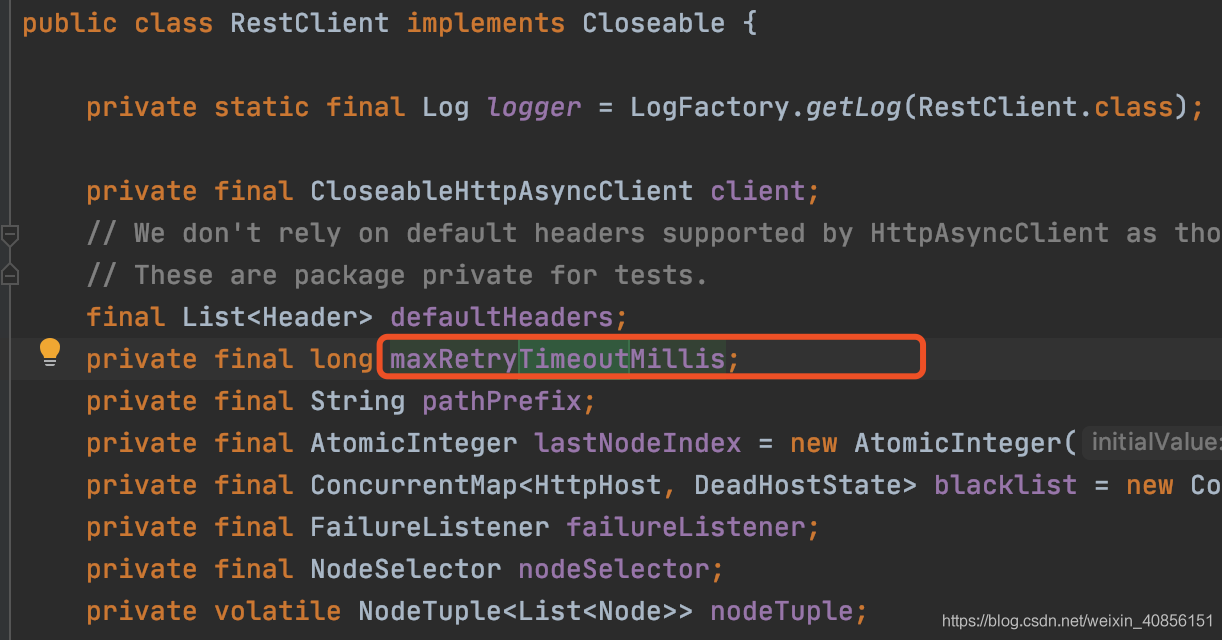This screenshot has height=640, width=1222.
Task: Click the lower fold marker beside the package private comment
Action: 10,273
